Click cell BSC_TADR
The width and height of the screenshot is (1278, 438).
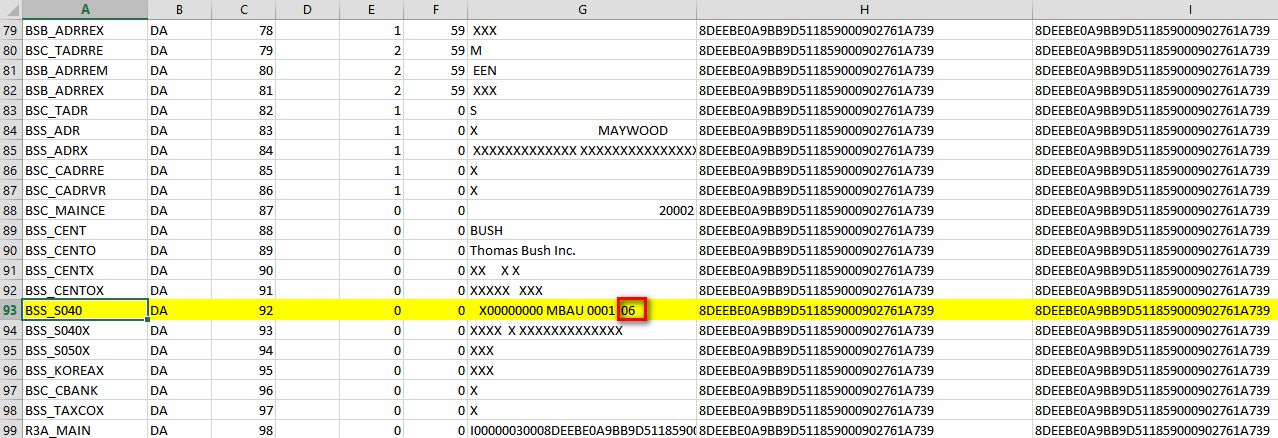click(85, 111)
